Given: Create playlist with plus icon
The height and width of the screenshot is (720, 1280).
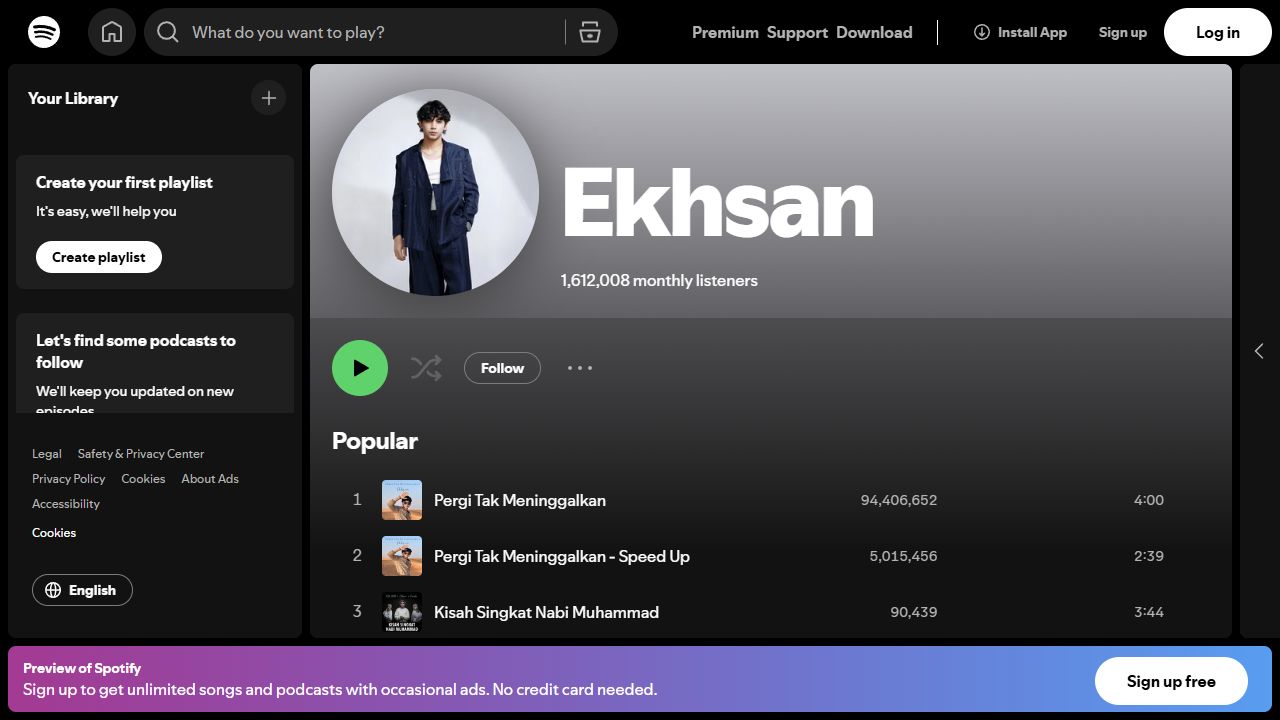Looking at the screenshot, I should coord(268,98).
